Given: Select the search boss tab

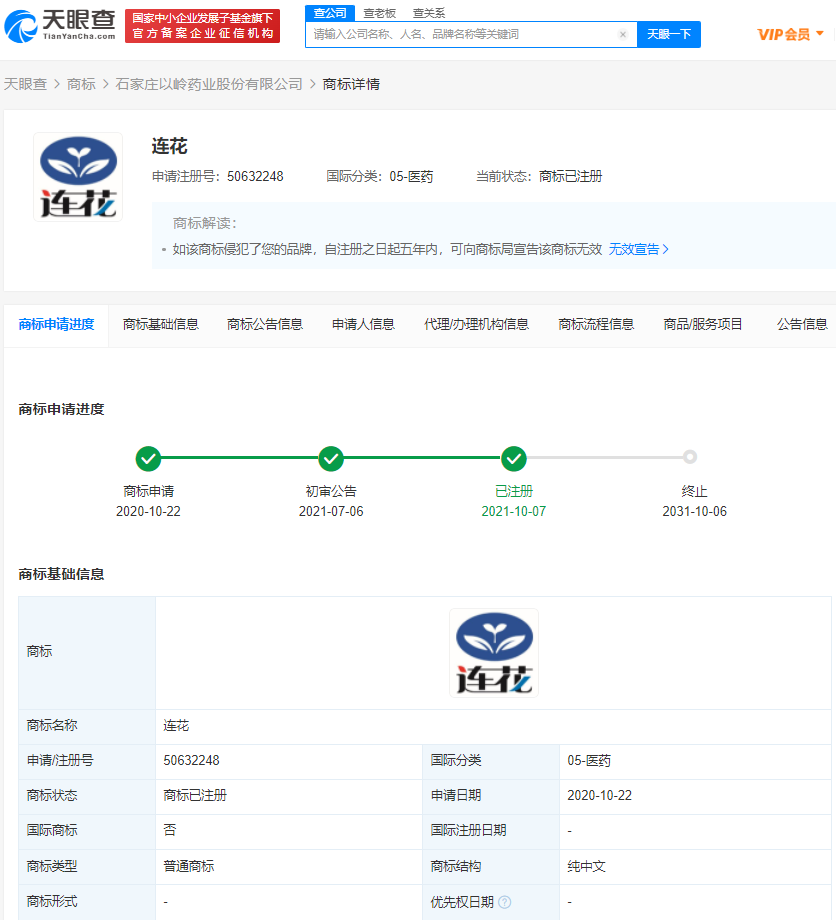Looking at the screenshot, I should pyautogui.click(x=379, y=13).
